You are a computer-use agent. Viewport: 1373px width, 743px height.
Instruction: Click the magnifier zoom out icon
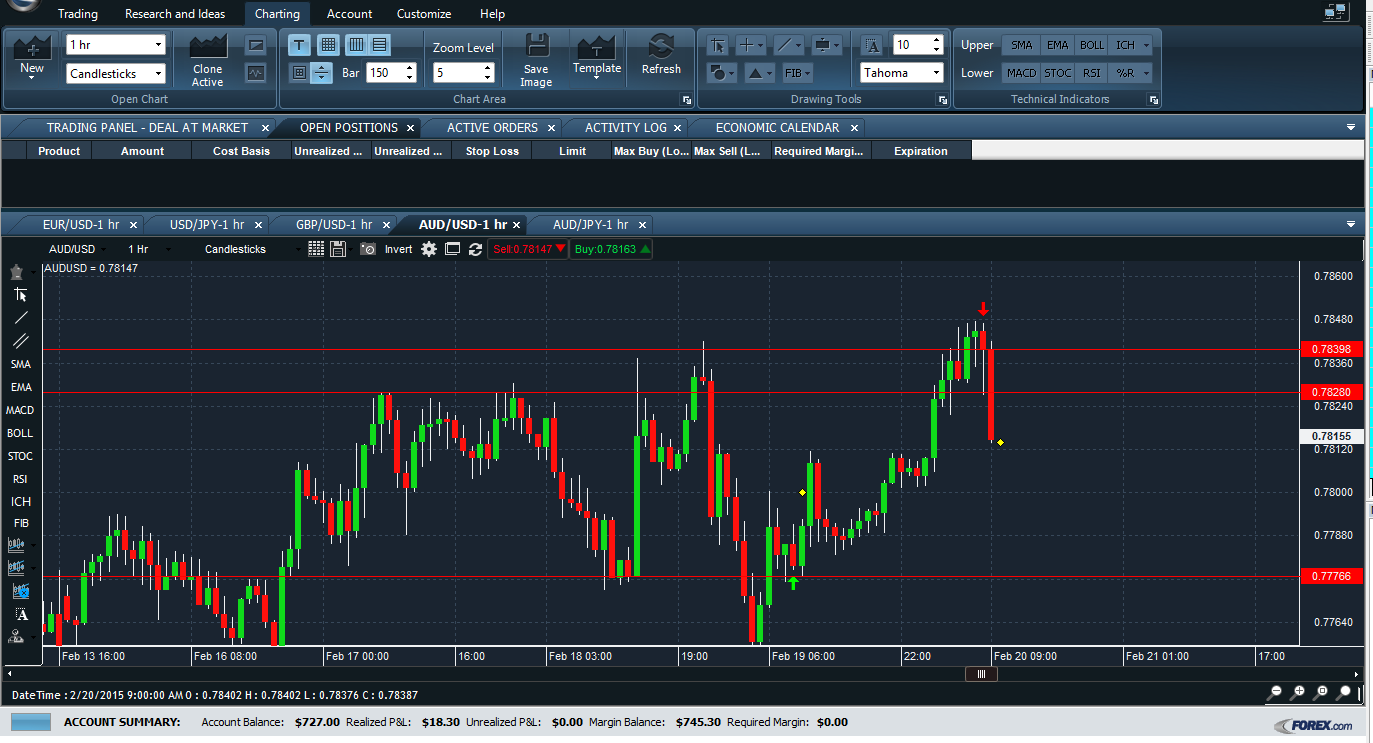point(1276,692)
